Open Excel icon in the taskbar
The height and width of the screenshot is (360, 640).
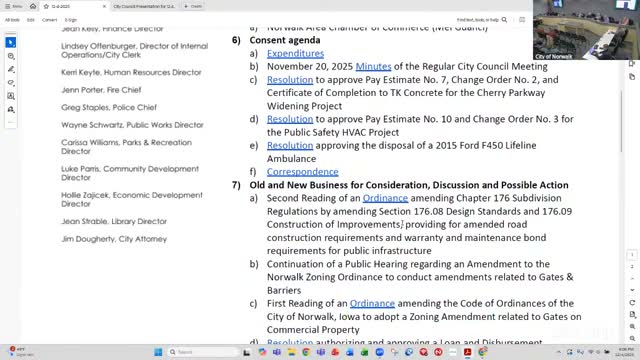[364, 352]
